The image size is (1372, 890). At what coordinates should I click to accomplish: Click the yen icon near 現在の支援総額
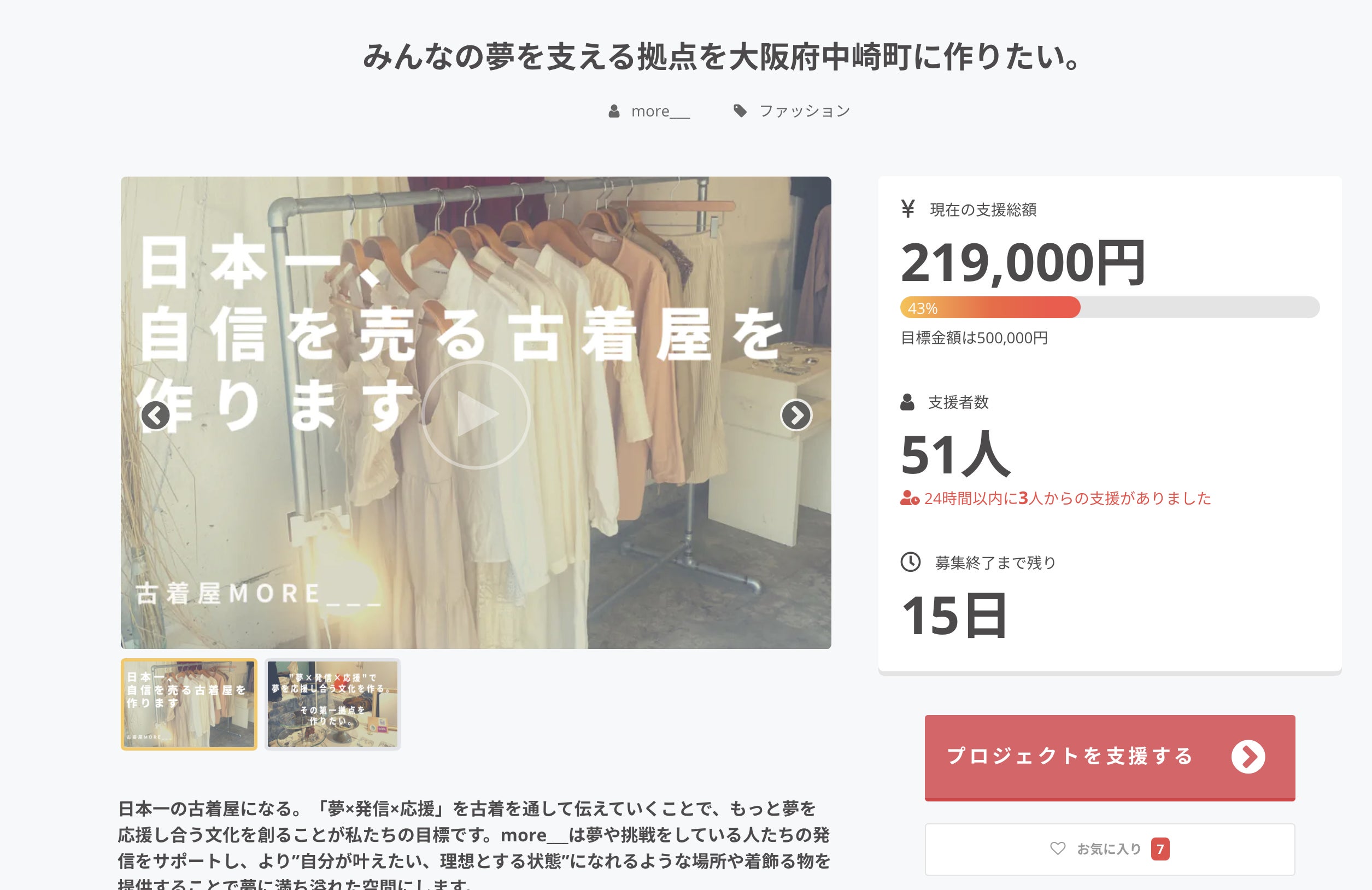[x=908, y=209]
